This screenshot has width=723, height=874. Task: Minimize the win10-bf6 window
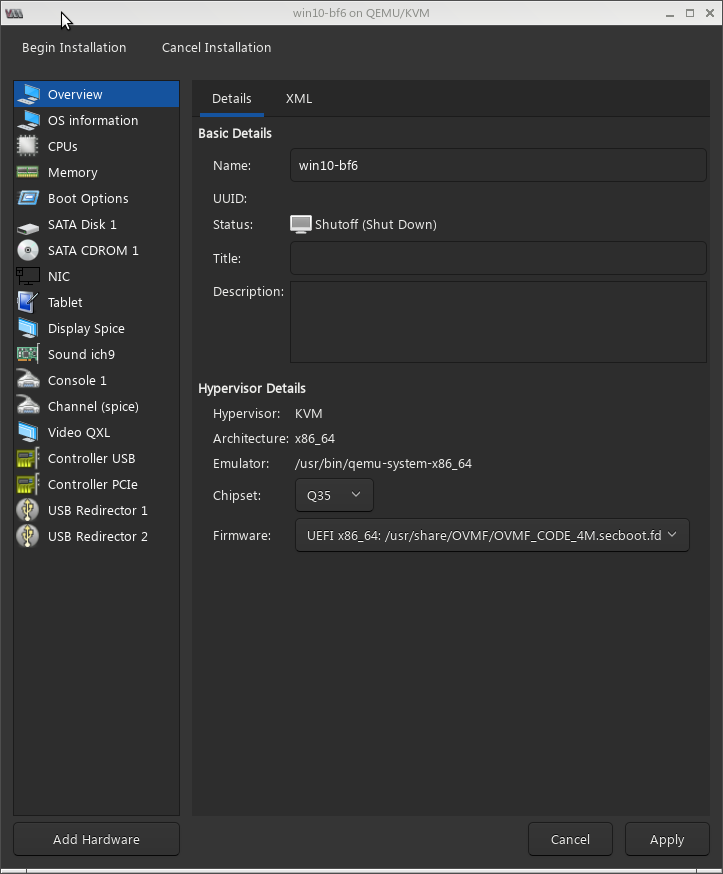pyautogui.click(x=670, y=13)
